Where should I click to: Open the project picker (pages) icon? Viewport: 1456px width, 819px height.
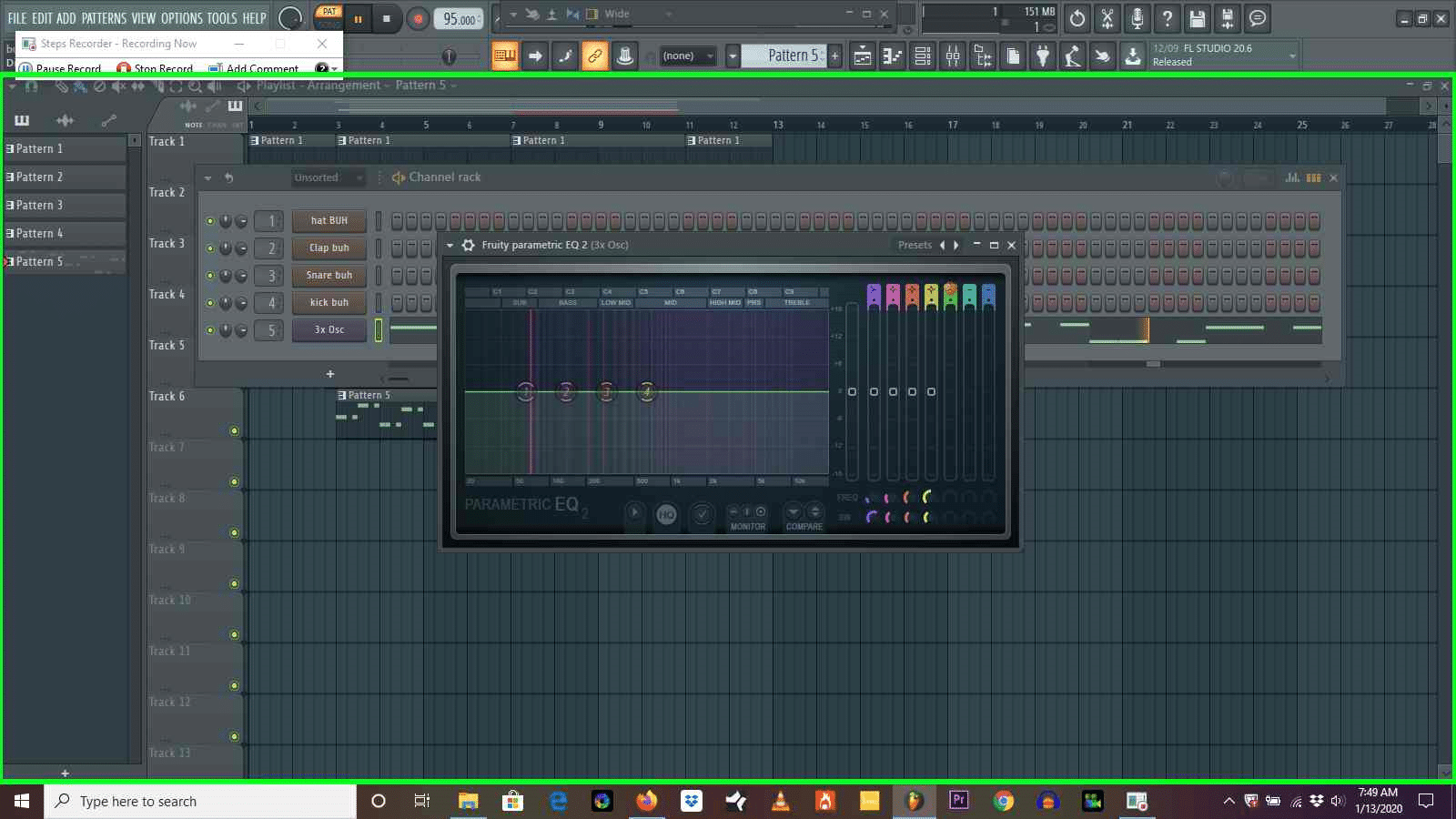pyautogui.click(x=1013, y=56)
